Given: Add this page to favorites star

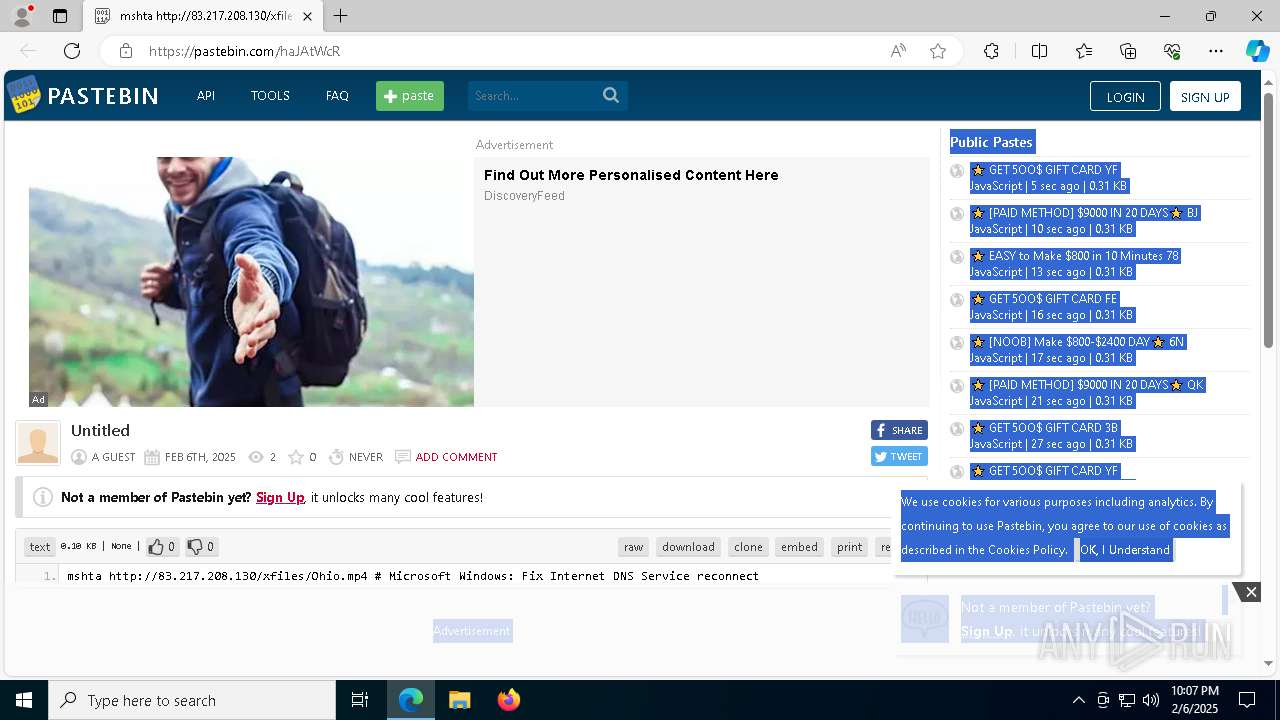Looking at the screenshot, I should 938,51.
